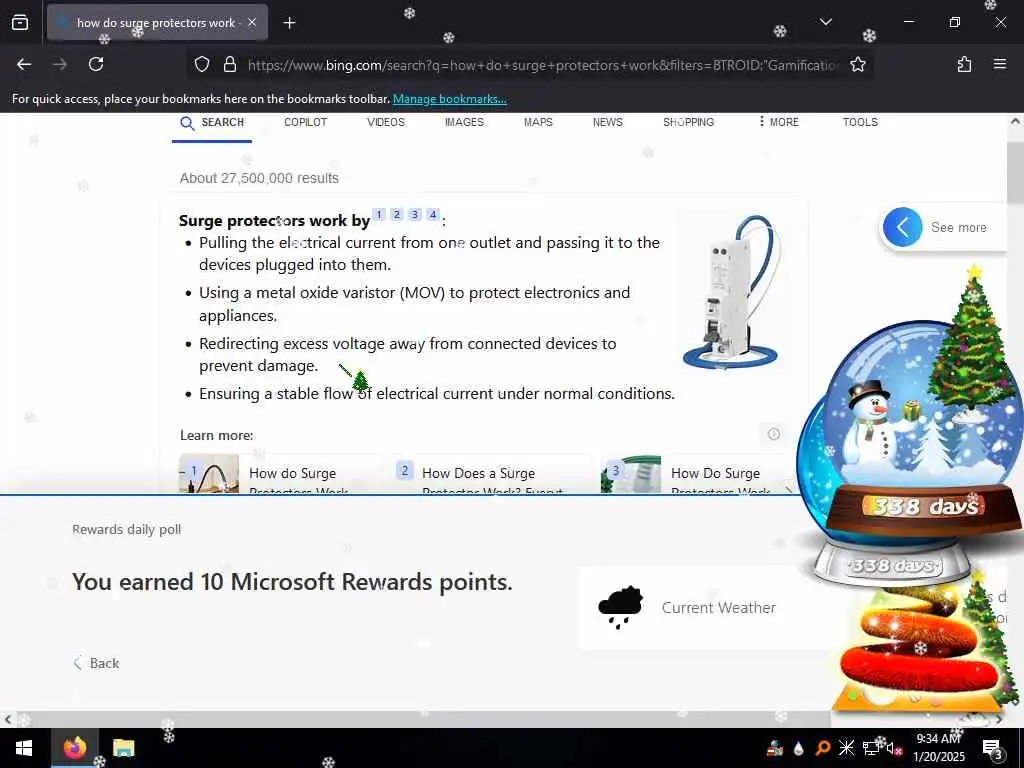The width and height of the screenshot is (1024, 768).
Task: View site security padlock info
Action: [x=229, y=64]
